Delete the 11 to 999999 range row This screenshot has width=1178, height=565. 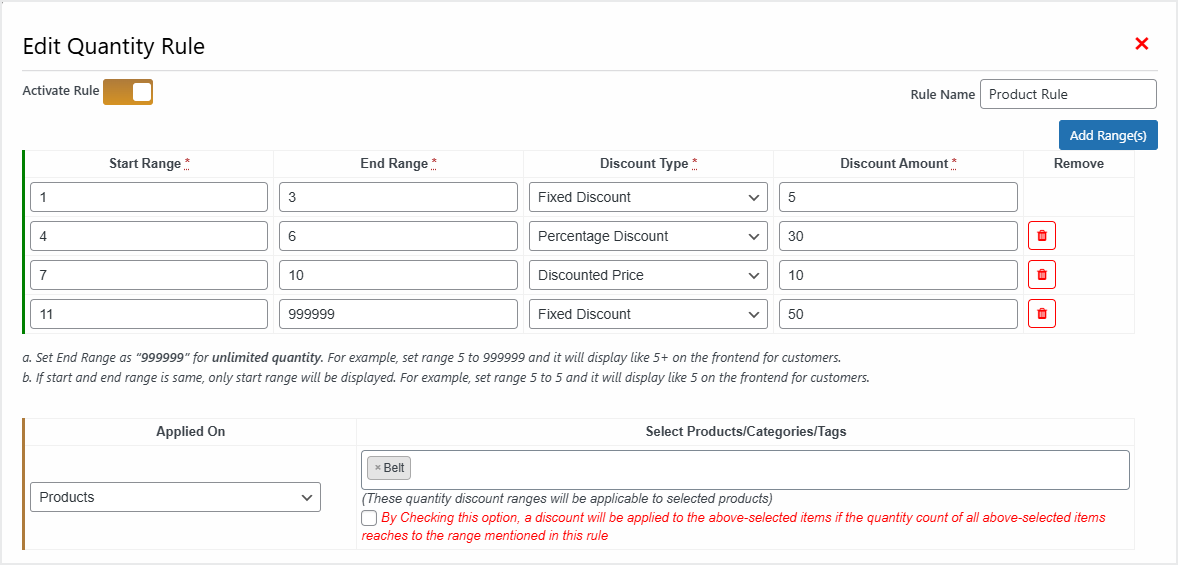1042,314
